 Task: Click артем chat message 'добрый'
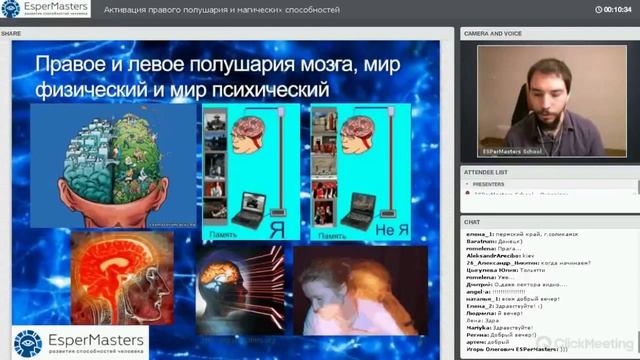488,342
